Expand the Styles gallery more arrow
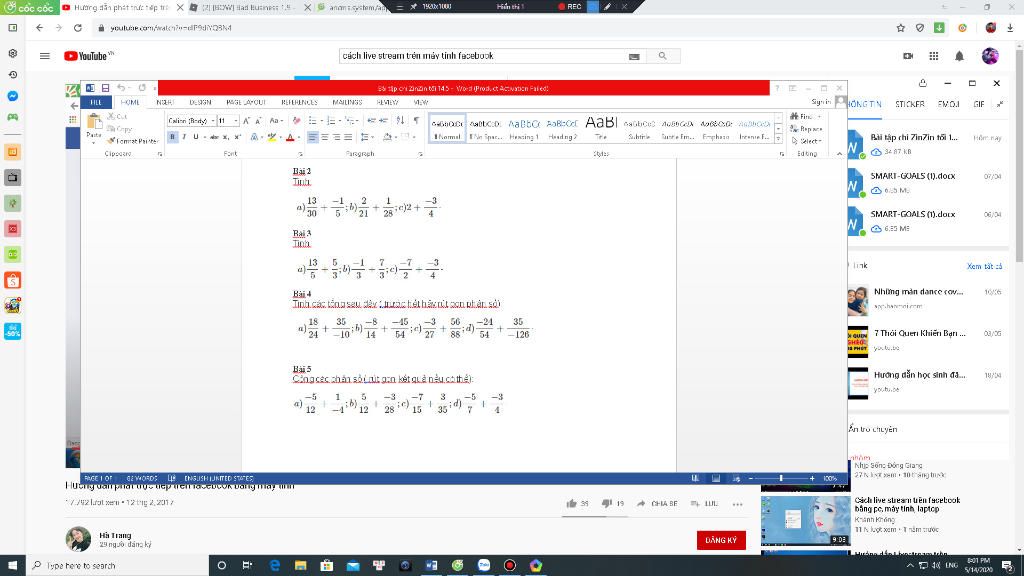The width and height of the screenshot is (1024, 576). click(778, 140)
